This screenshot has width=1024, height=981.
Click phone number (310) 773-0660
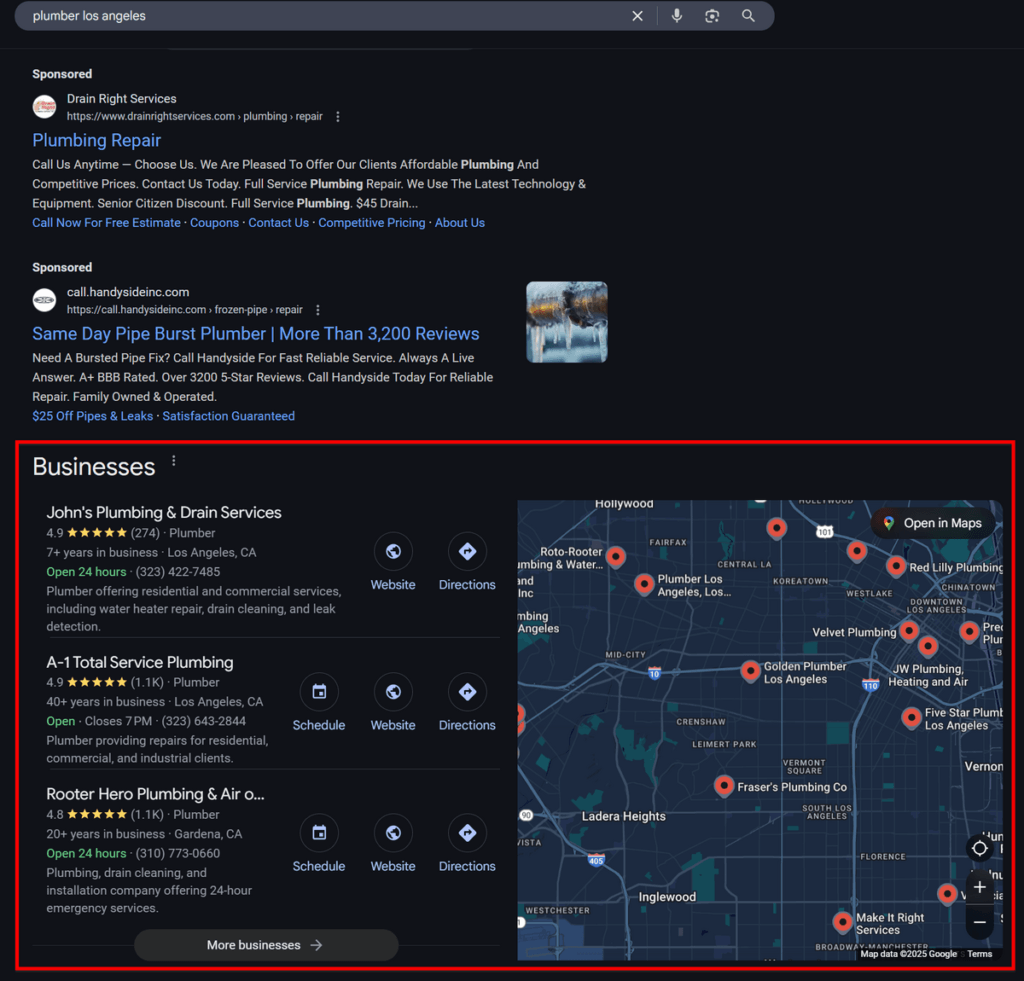pos(178,854)
